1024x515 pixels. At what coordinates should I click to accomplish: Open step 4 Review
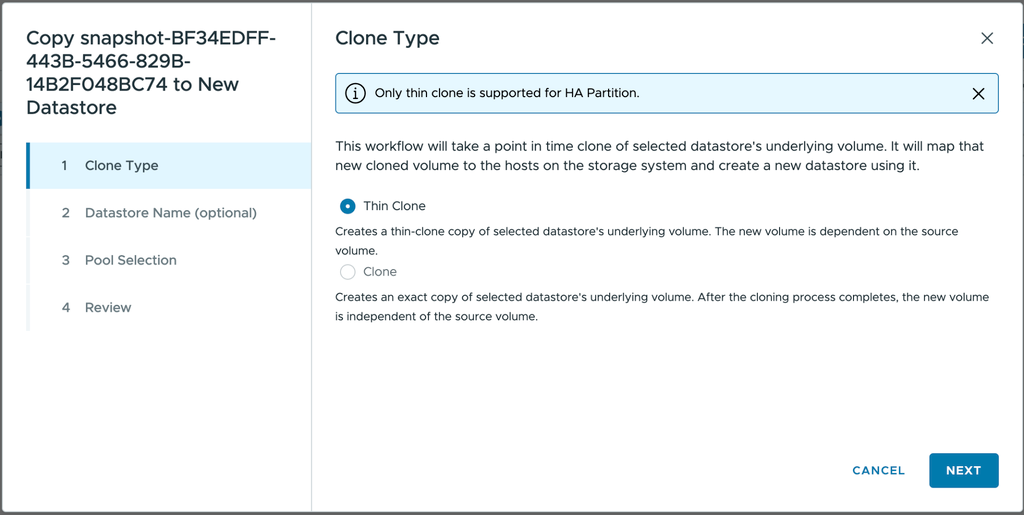(x=168, y=307)
